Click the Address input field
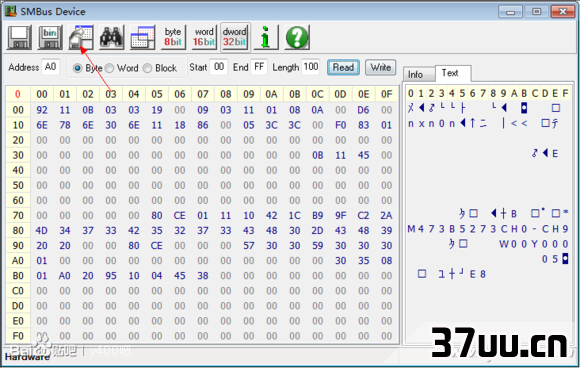Viewport: 580px width, 368px height. (x=50, y=67)
